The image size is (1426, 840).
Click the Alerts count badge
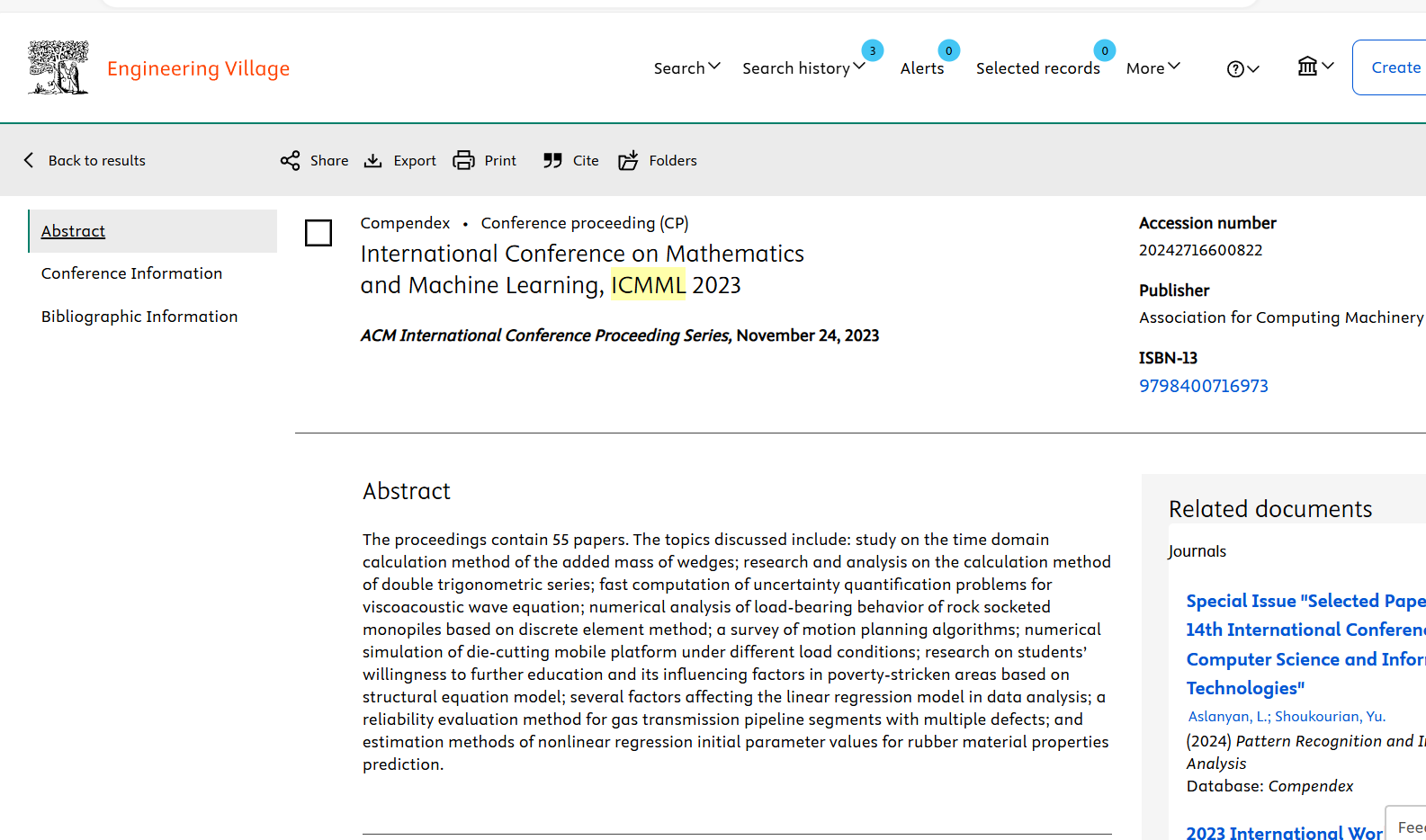(948, 50)
